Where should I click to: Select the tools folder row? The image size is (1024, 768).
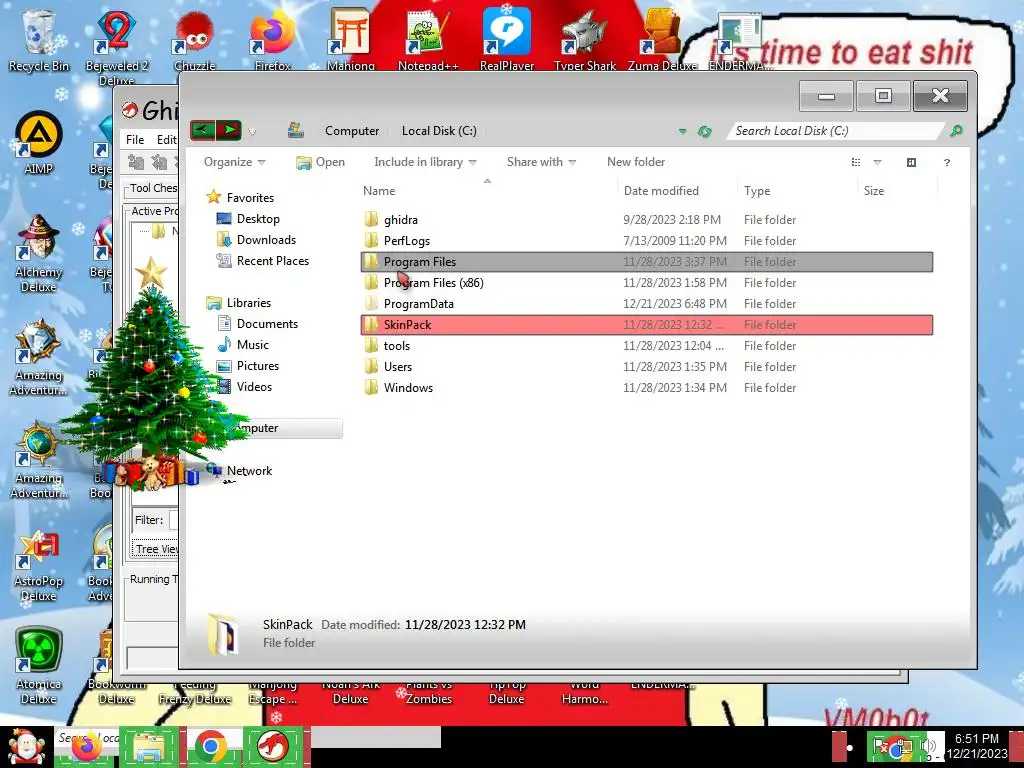tap(647, 345)
